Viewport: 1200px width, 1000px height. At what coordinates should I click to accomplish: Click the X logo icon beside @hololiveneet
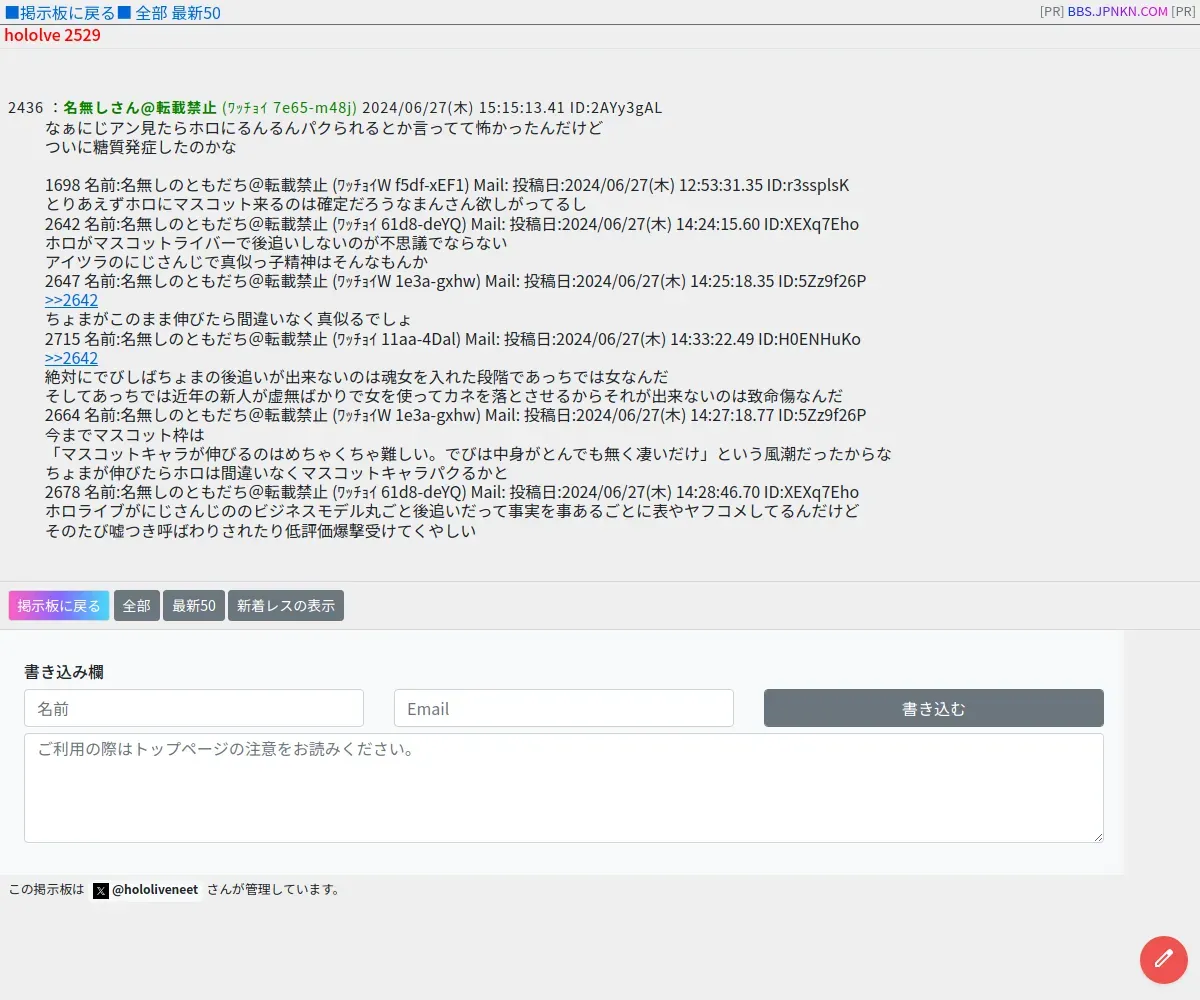tap(101, 890)
